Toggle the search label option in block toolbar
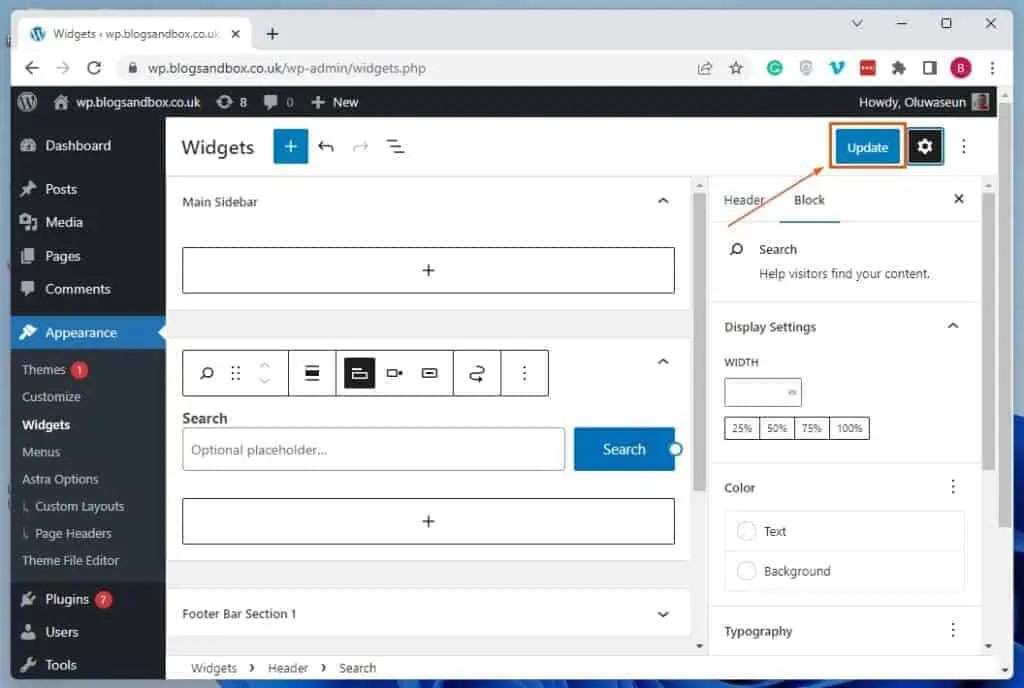The width and height of the screenshot is (1024, 688). coord(312,372)
